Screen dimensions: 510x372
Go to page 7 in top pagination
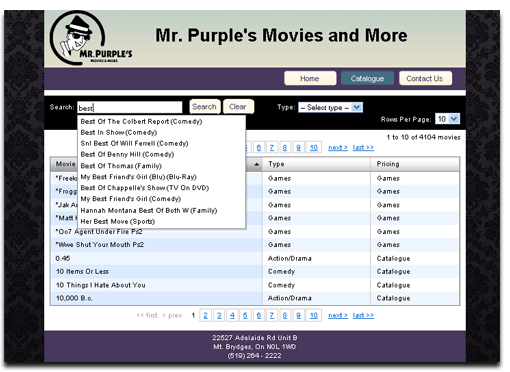coord(272,148)
